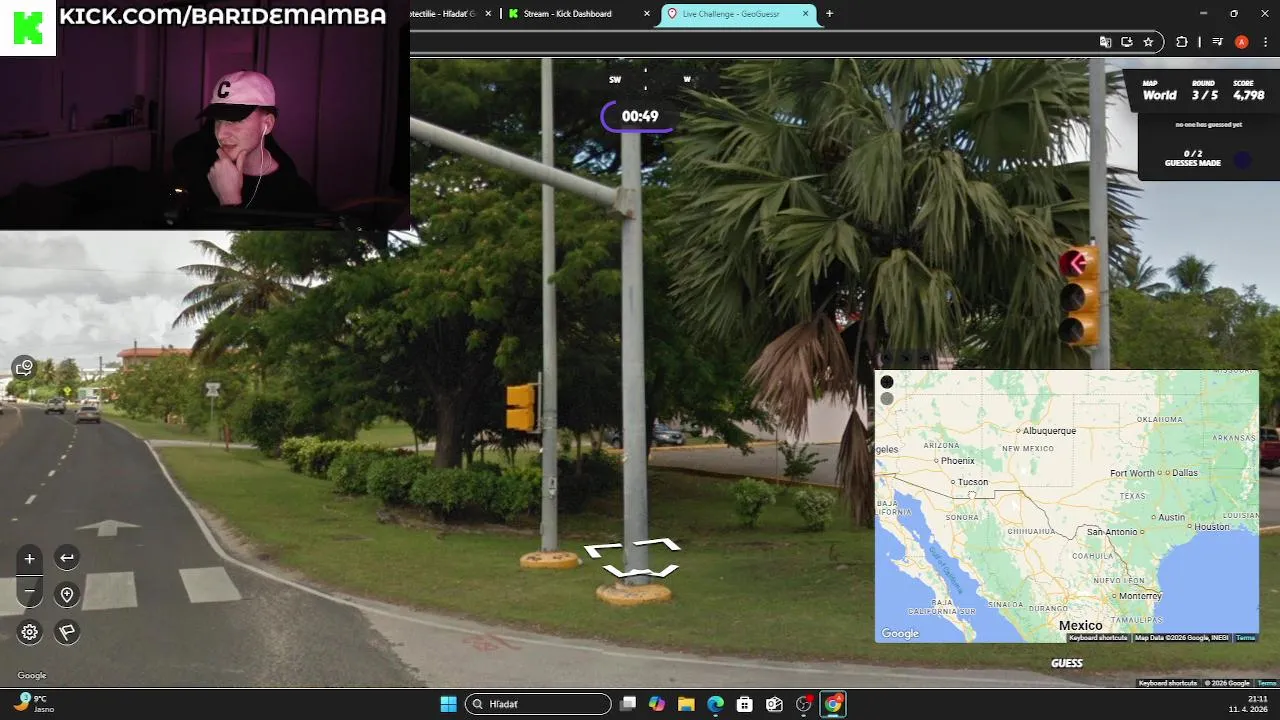Open the Google logo link on the map
Viewport: 1280px width, 720px height.
pos(900,634)
